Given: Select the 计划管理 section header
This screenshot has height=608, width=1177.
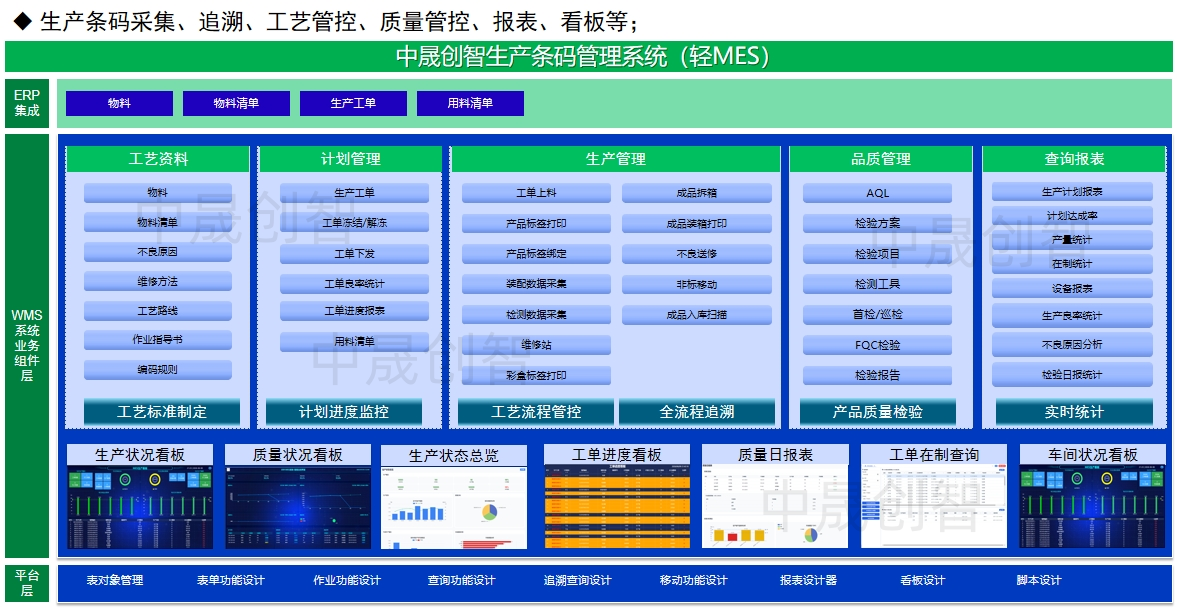Looking at the screenshot, I should [x=351, y=159].
